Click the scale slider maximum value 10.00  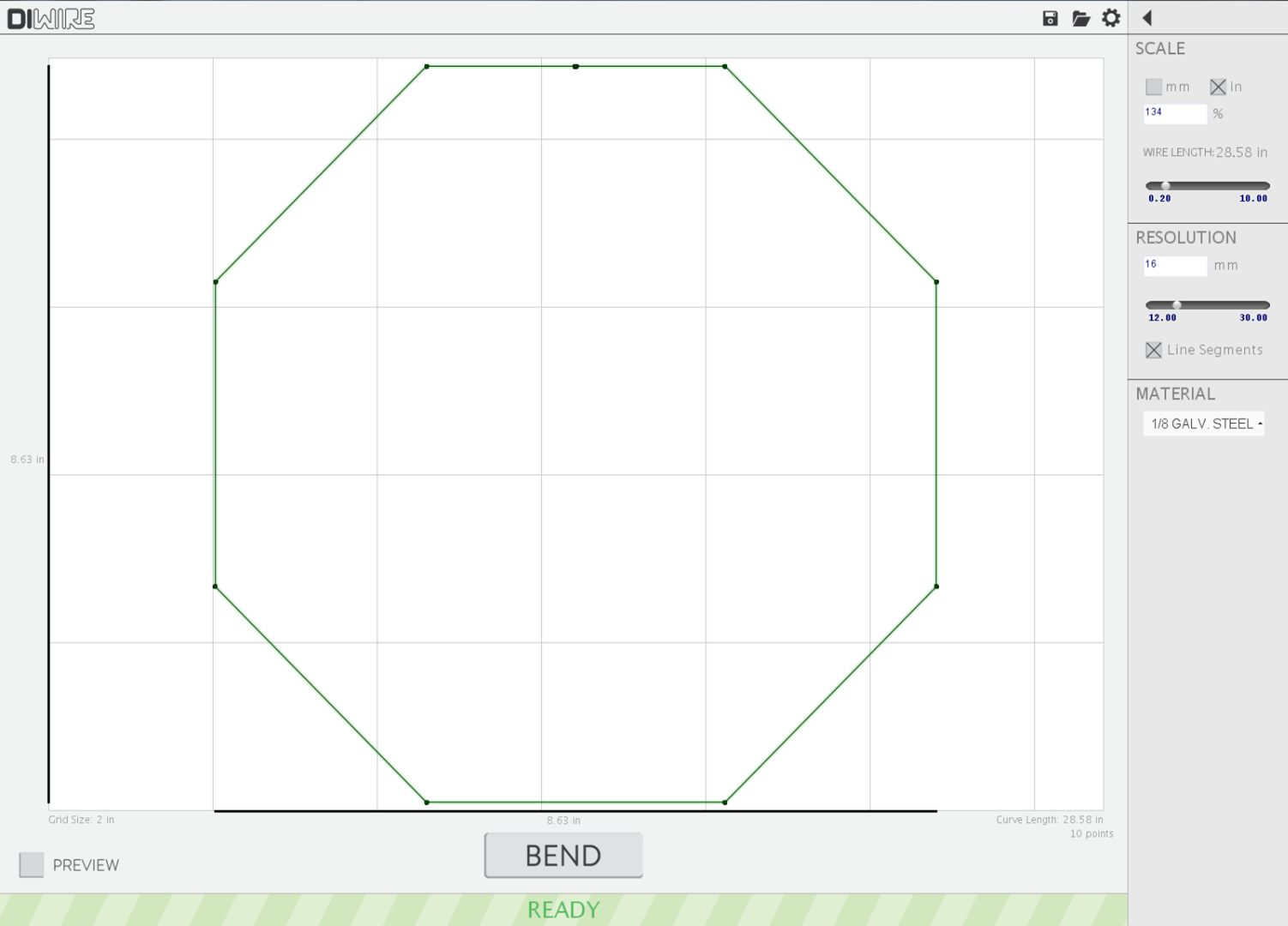point(1253,198)
